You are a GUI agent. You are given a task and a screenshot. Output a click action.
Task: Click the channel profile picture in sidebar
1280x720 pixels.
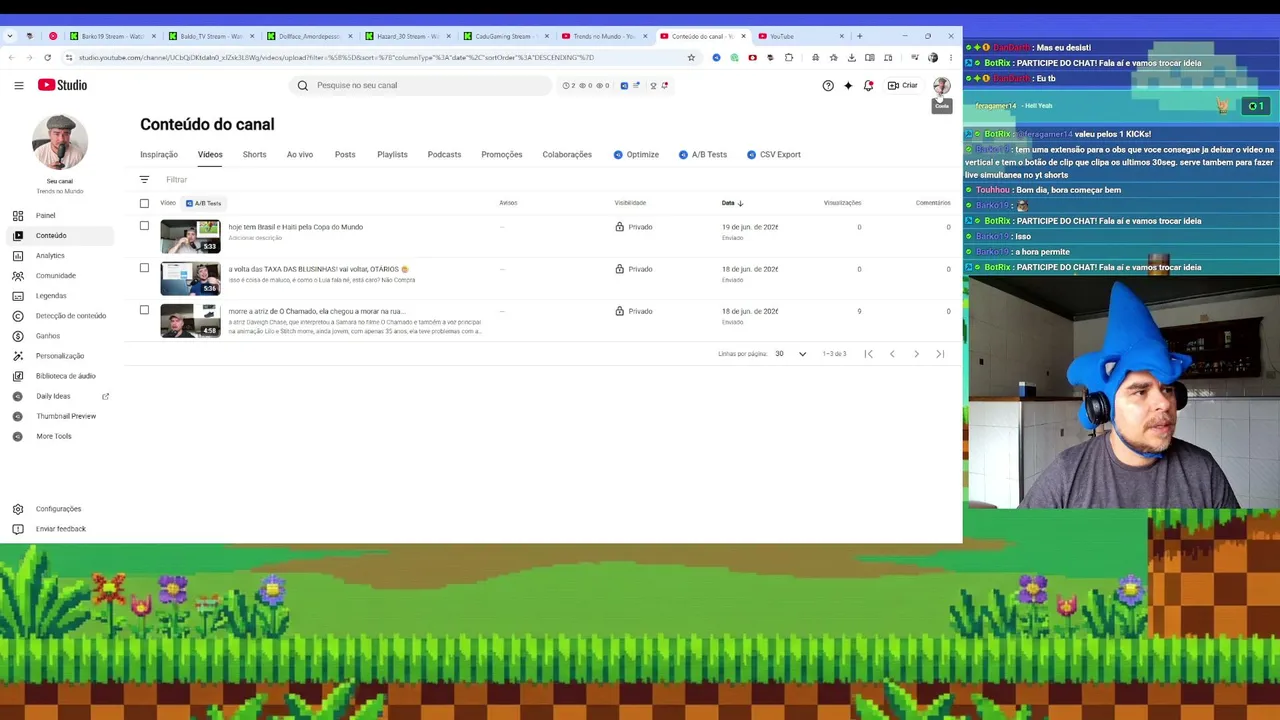click(x=60, y=142)
